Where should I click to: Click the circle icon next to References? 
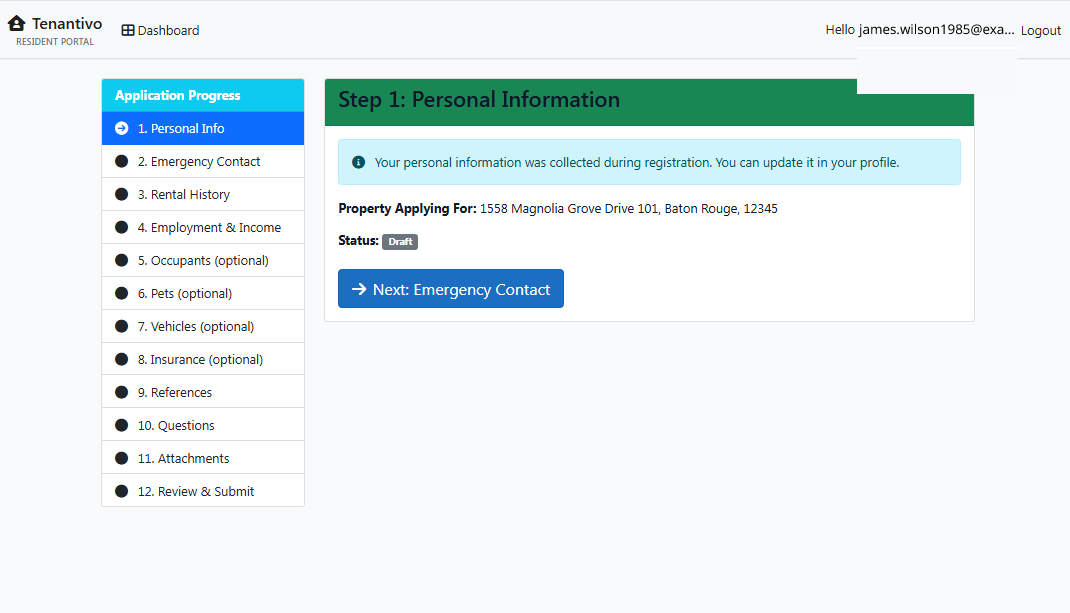tap(121, 392)
